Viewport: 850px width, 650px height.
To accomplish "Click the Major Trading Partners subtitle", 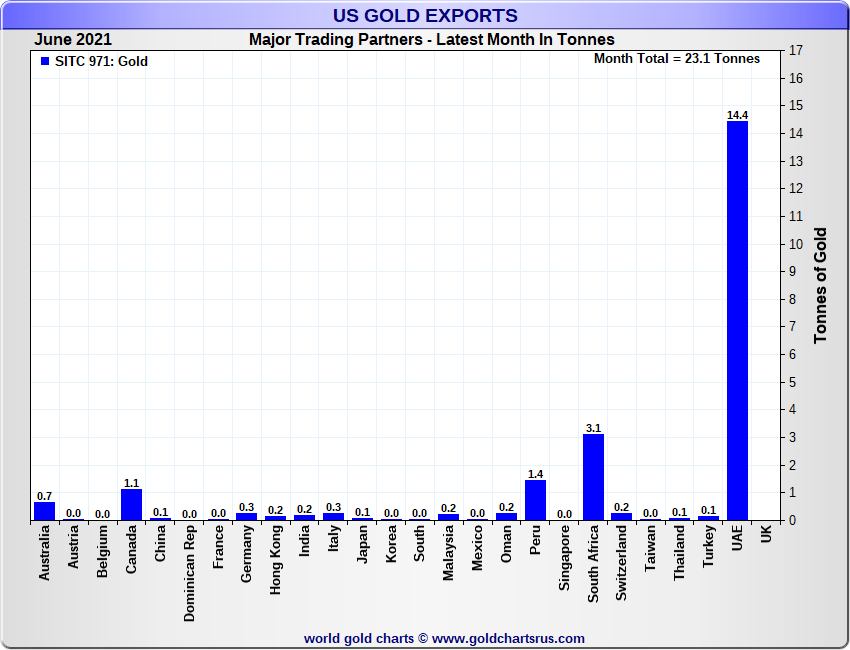I will point(431,40).
